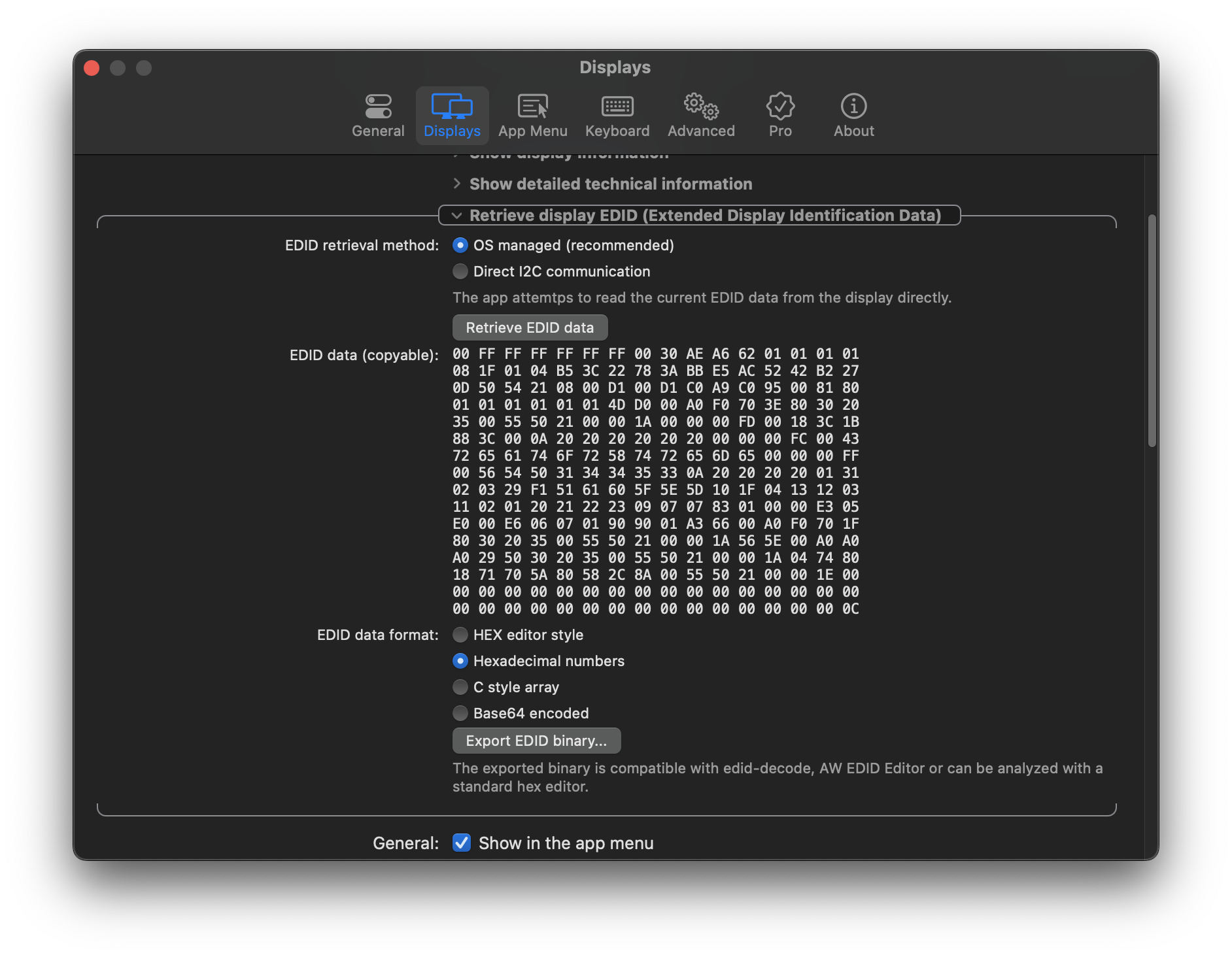Screen dimensions: 1232x957
Task: Open the About info icon
Action: pyautogui.click(x=853, y=114)
